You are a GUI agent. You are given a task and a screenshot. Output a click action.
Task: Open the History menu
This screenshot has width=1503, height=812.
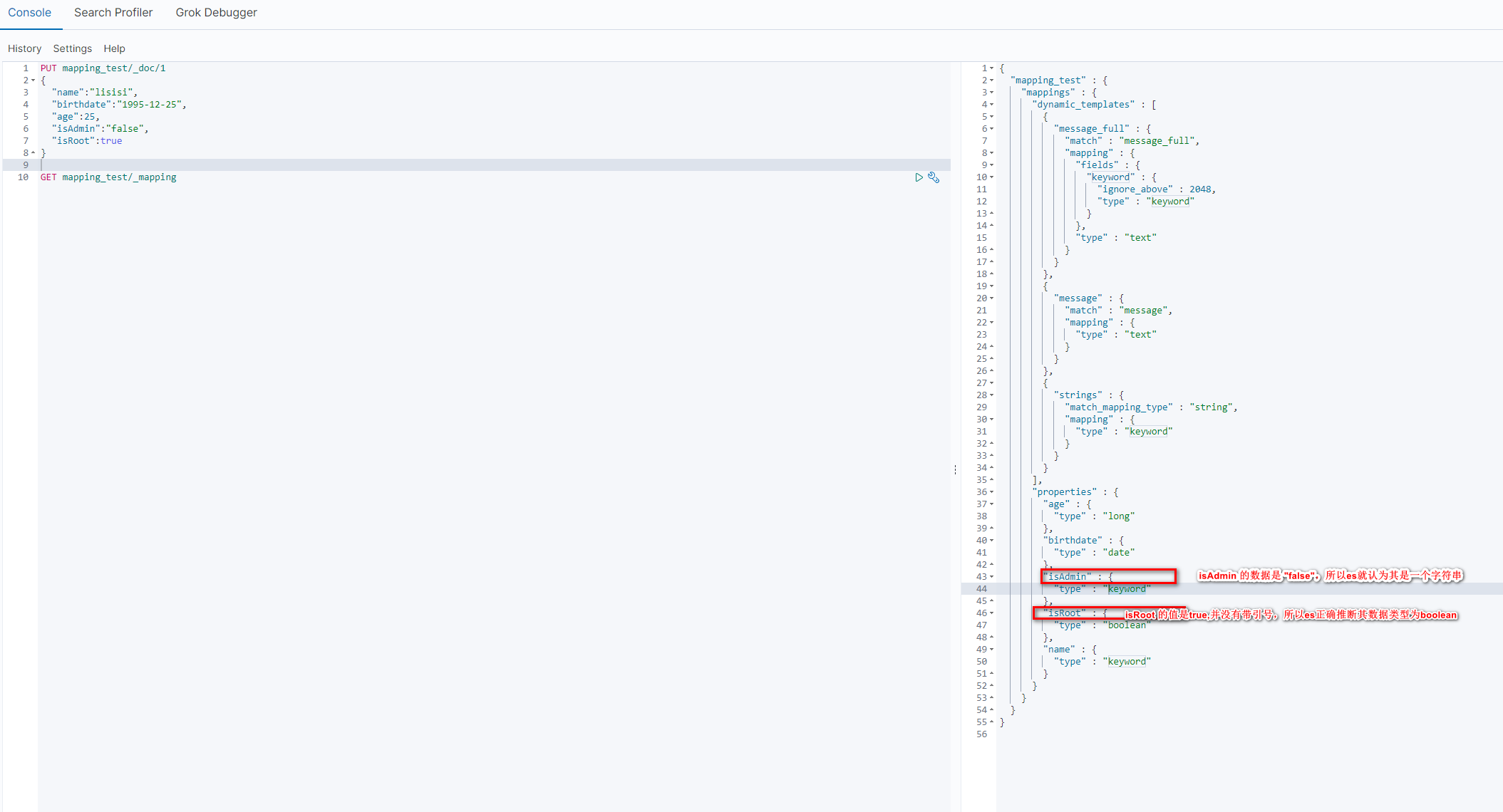pos(24,48)
